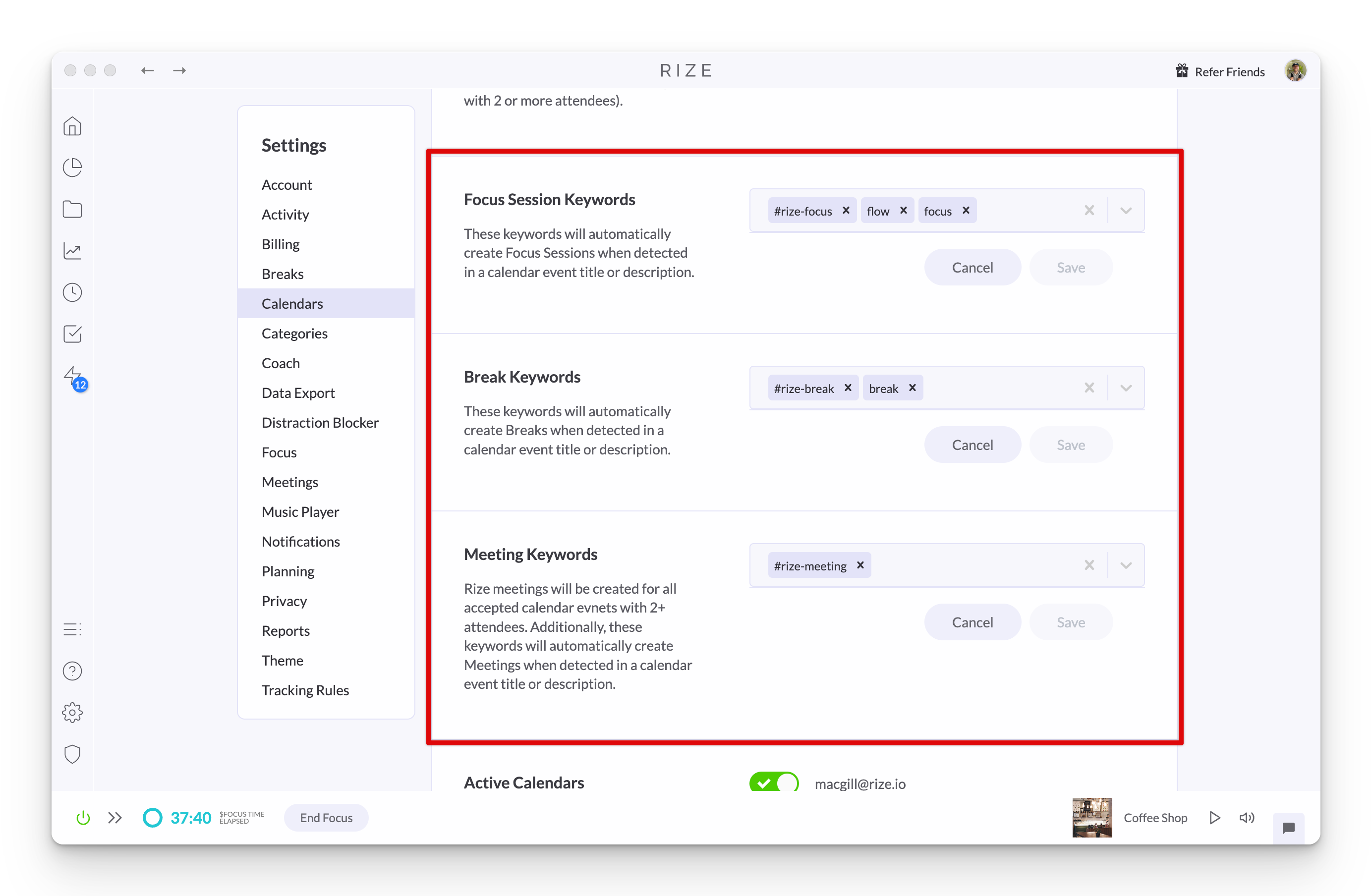This screenshot has height=896, width=1372.
Task: Remove the focus keyword tag
Action: coord(966,210)
